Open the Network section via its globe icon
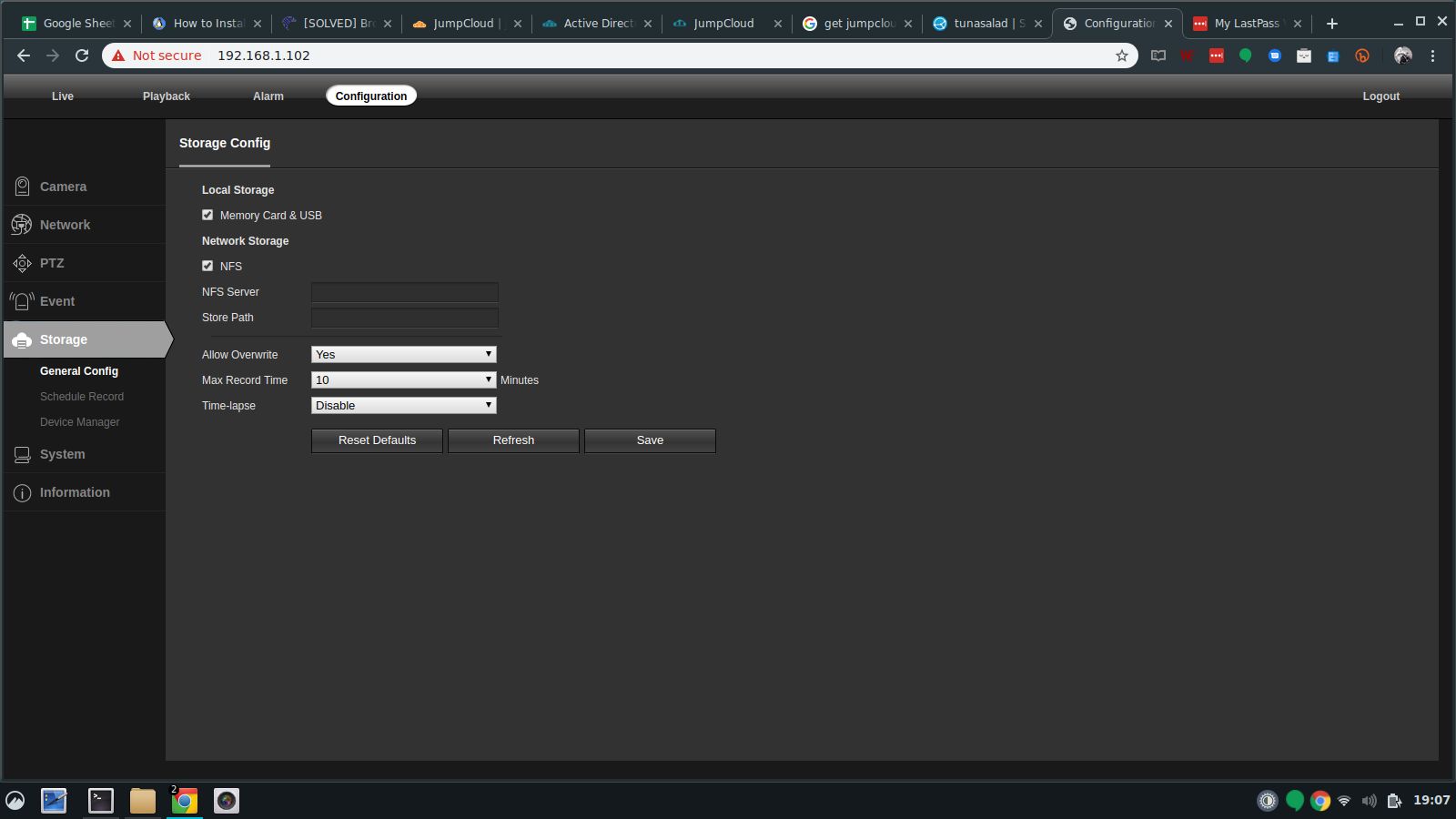Viewport: 1456px width, 819px height. 22,225
